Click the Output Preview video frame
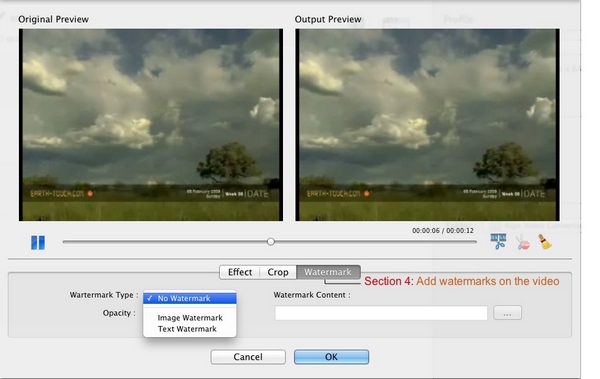The width and height of the screenshot is (600, 379). (x=427, y=125)
